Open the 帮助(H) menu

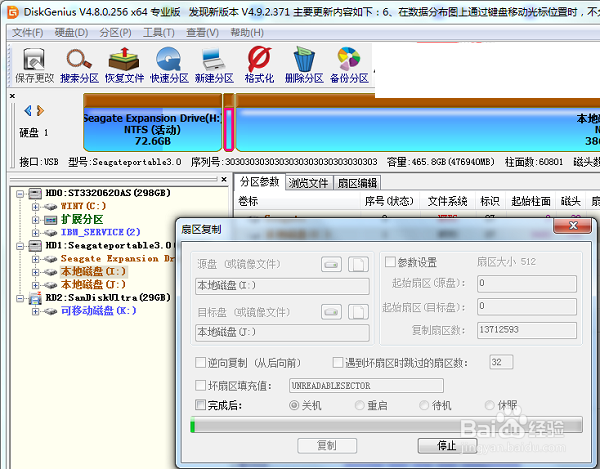[247, 33]
